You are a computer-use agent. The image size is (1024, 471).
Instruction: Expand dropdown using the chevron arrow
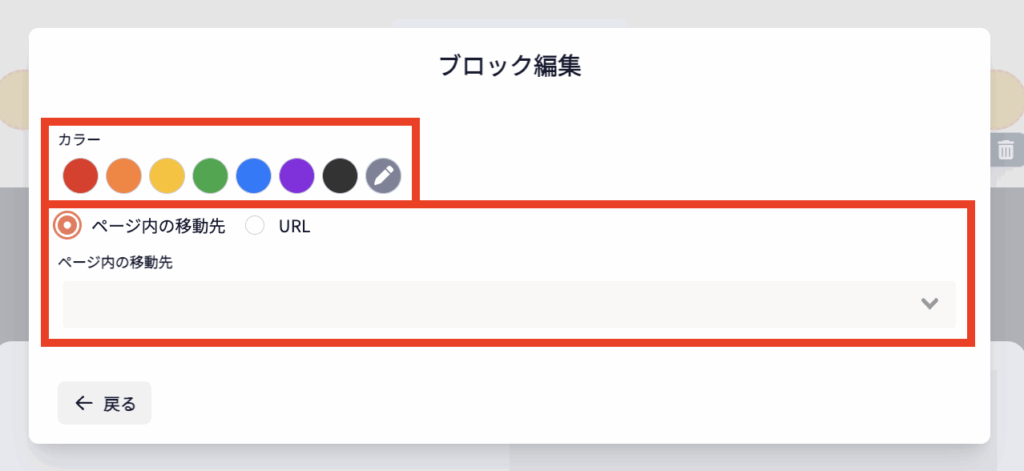click(929, 304)
